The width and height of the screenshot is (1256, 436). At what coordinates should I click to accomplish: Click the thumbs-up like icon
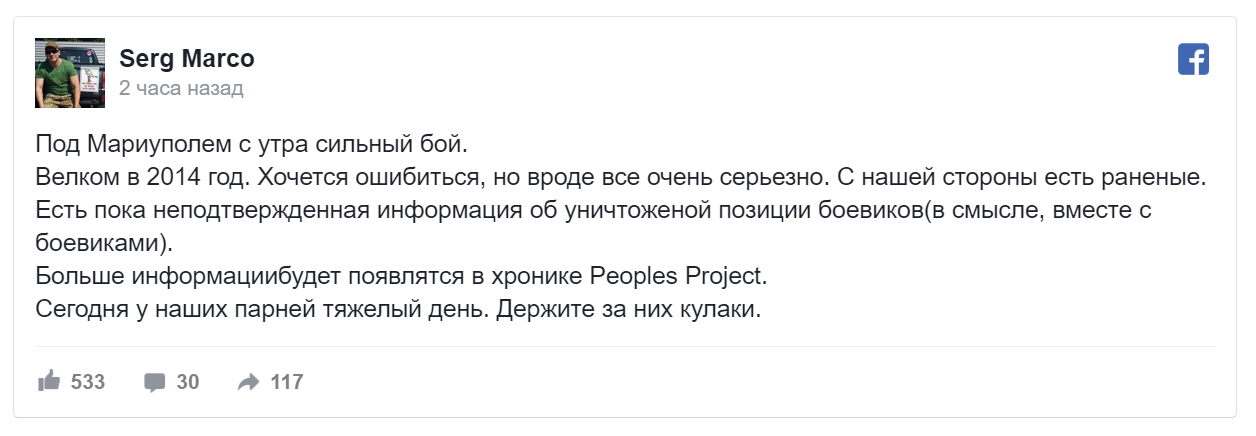[48, 381]
